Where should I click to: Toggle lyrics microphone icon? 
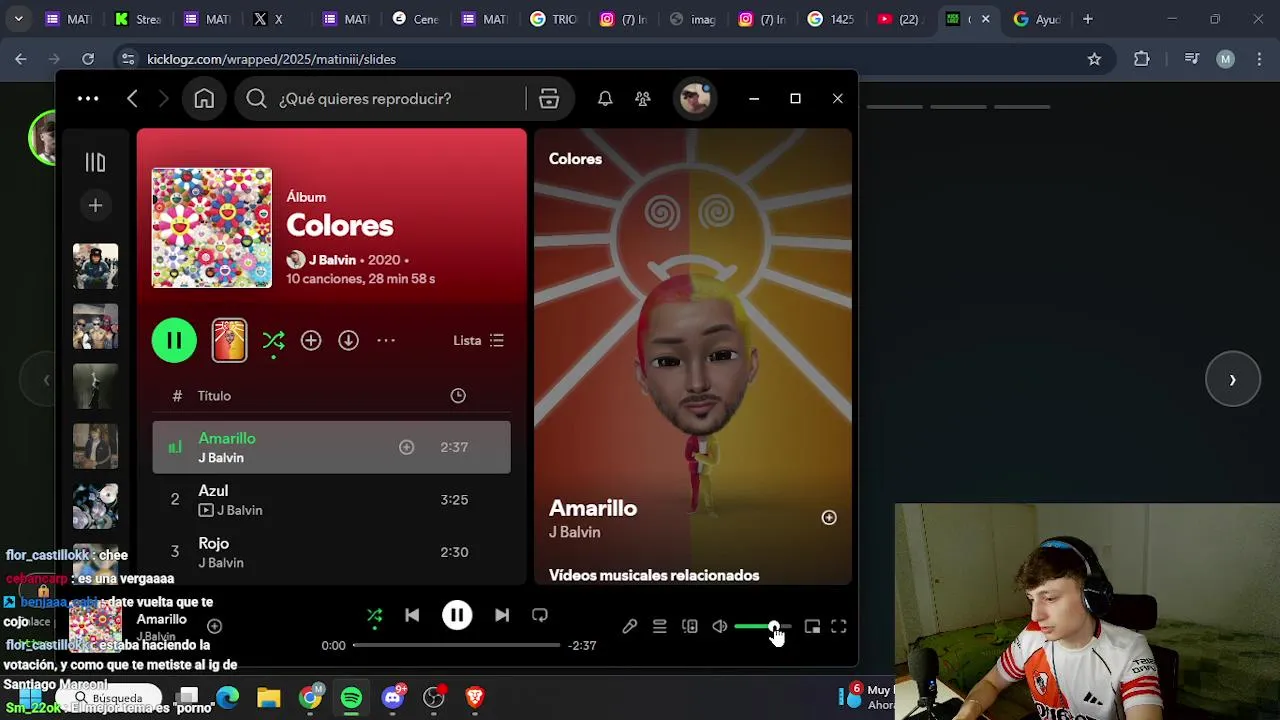pyautogui.click(x=630, y=627)
